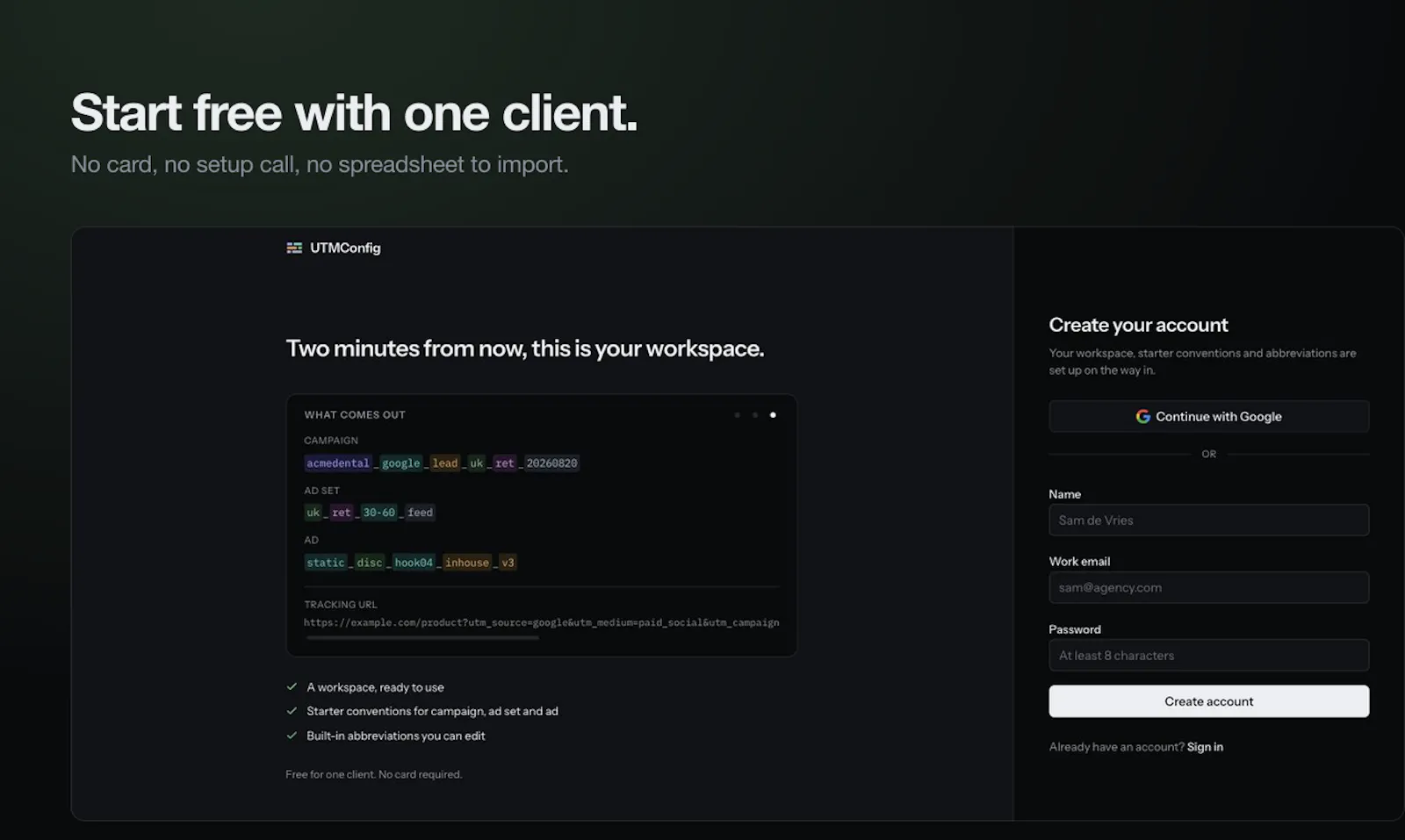
Task: Click the 'v3' ad tag
Action: point(508,563)
